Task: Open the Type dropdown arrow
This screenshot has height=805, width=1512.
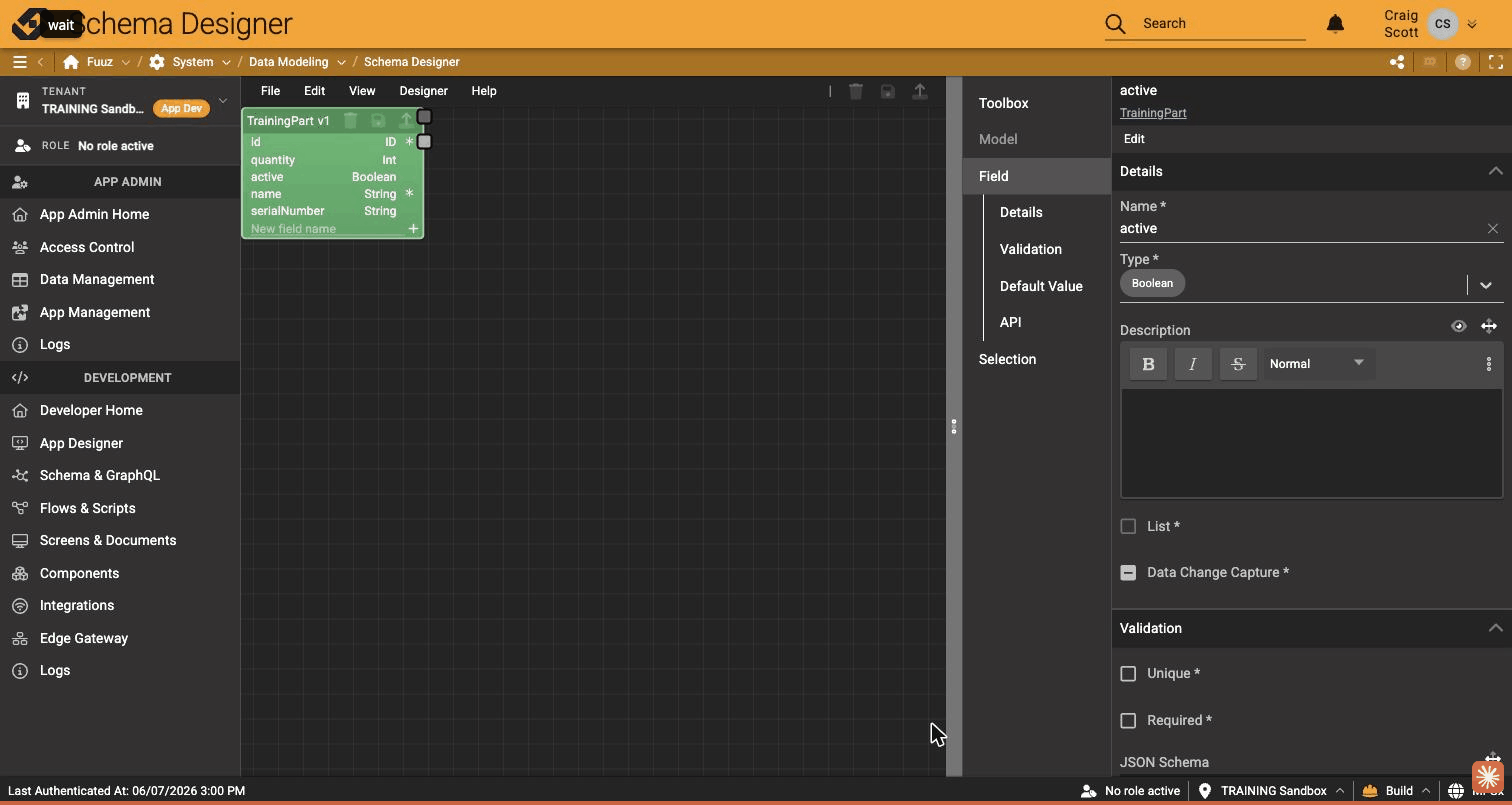Action: [x=1486, y=285]
